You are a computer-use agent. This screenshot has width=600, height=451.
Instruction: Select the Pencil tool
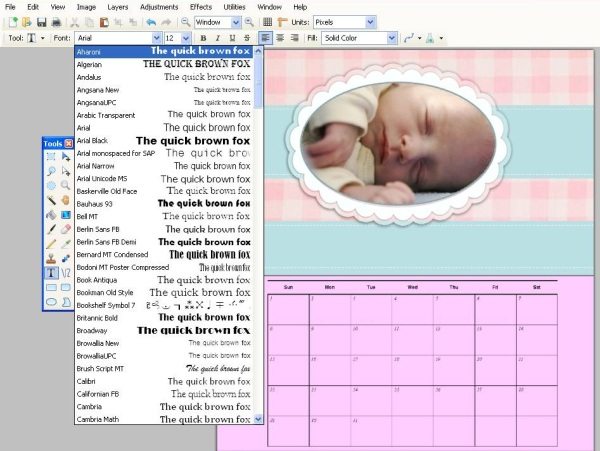(50, 243)
